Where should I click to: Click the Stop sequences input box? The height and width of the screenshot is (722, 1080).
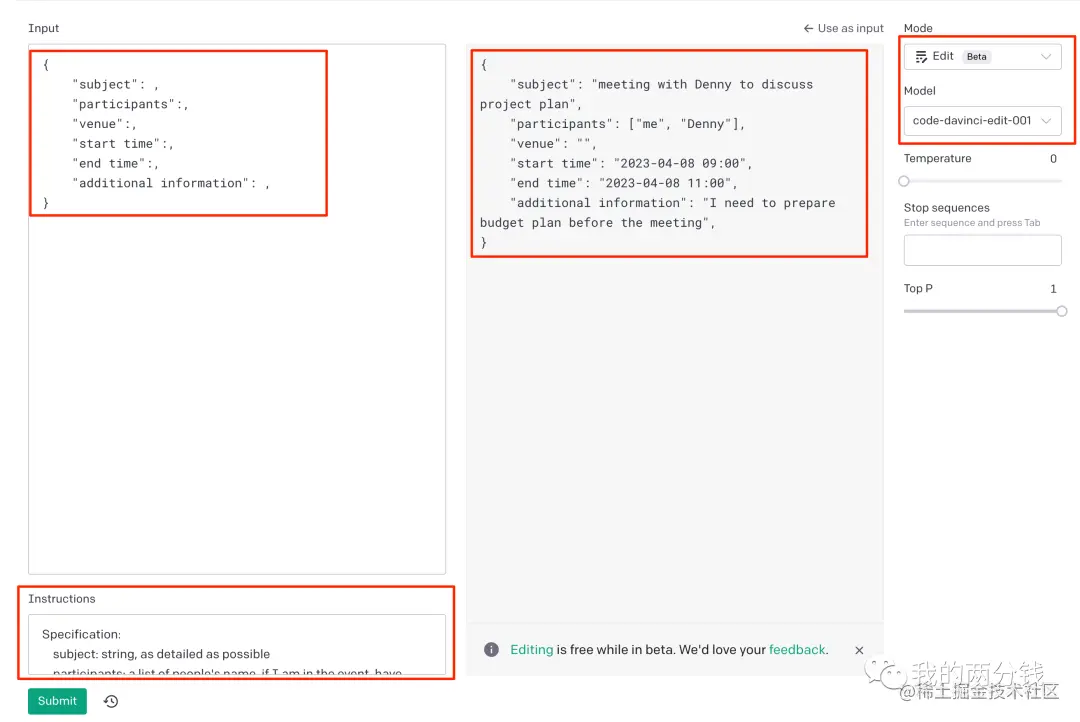coord(982,250)
